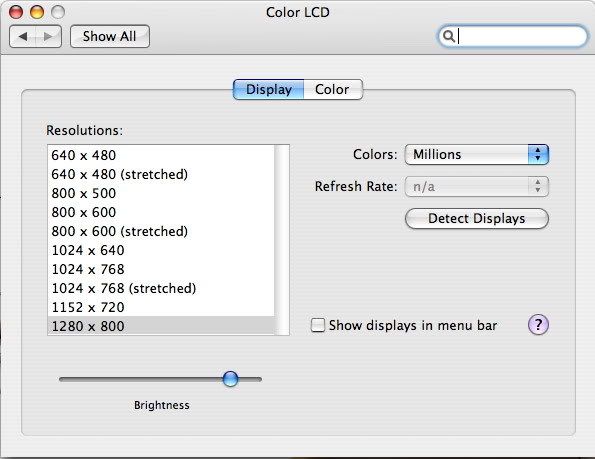Viewport: 595px width, 459px height.
Task: Select the 1152 x 720 resolution
Action: click(161, 307)
